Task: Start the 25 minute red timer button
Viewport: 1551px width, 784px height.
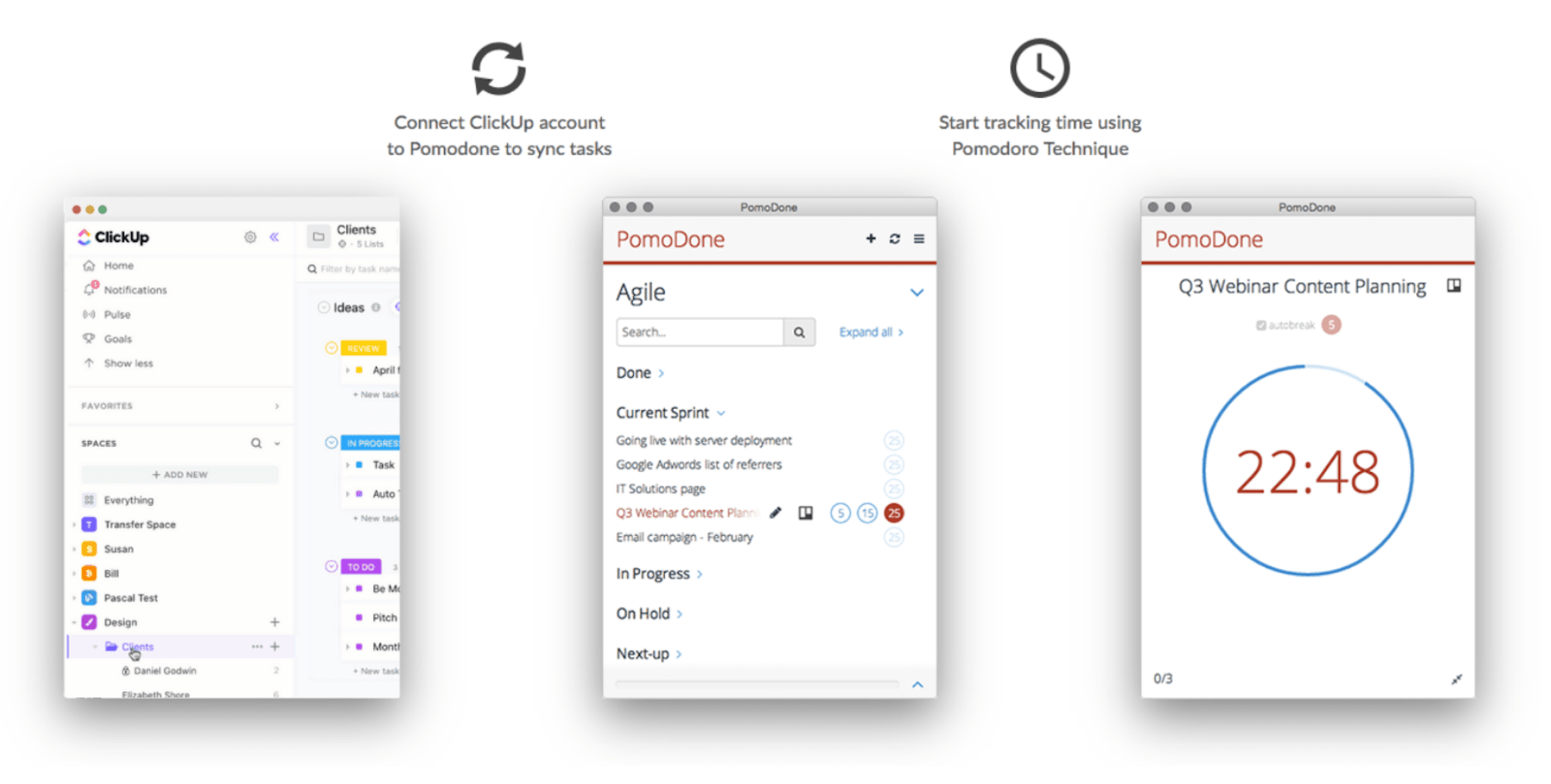Action: [894, 513]
